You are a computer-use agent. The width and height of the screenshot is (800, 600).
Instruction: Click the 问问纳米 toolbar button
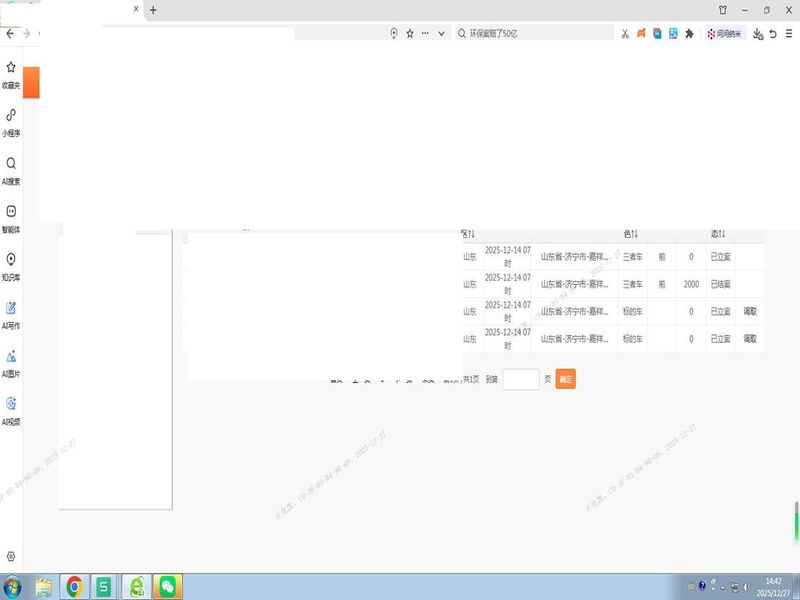click(x=723, y=33)
